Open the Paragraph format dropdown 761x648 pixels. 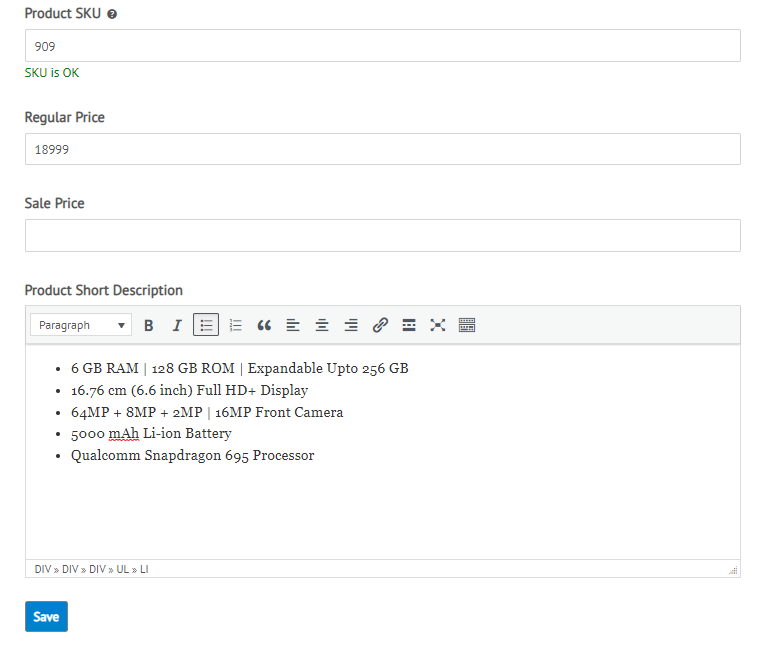click(x=81, y=325)
